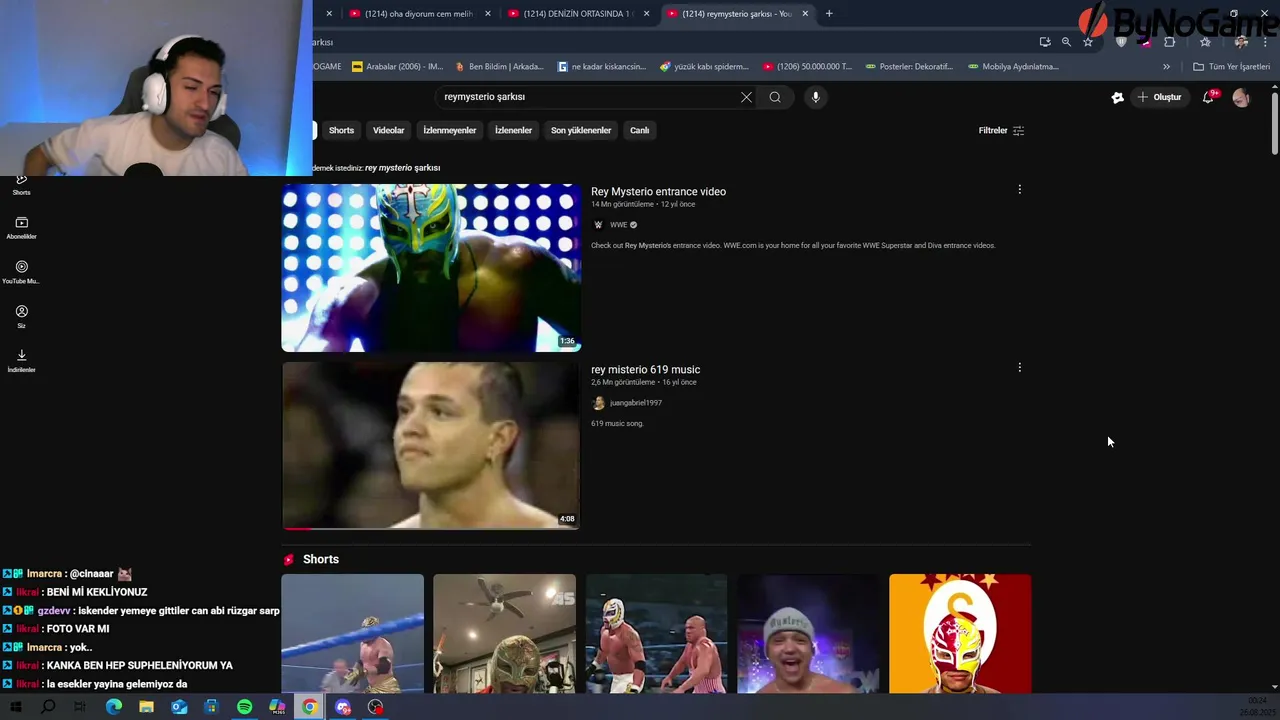Clear the YouTube search box with X

click(x=746, y=97)
